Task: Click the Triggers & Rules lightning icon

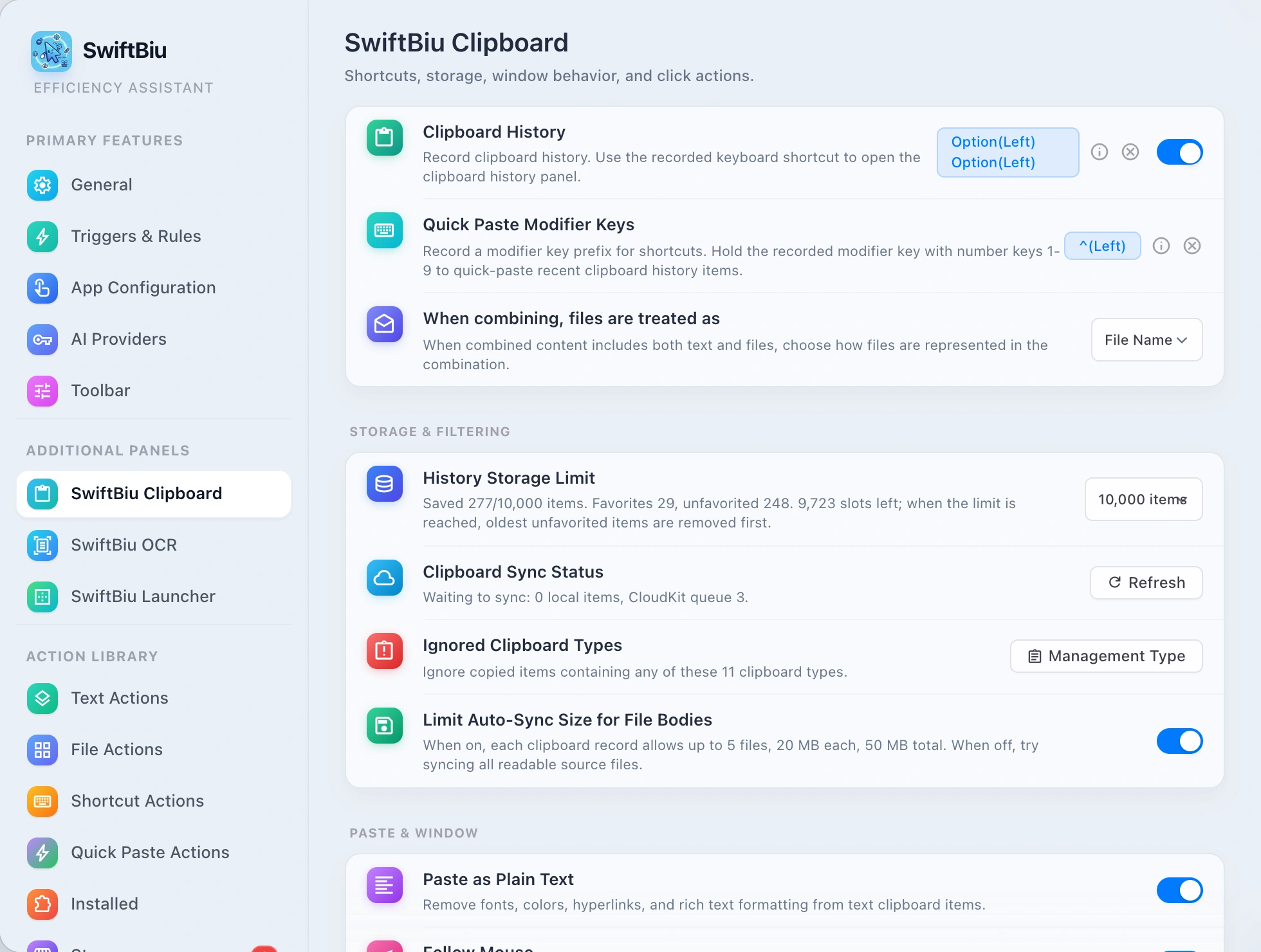Action: (x=42, y=237)
